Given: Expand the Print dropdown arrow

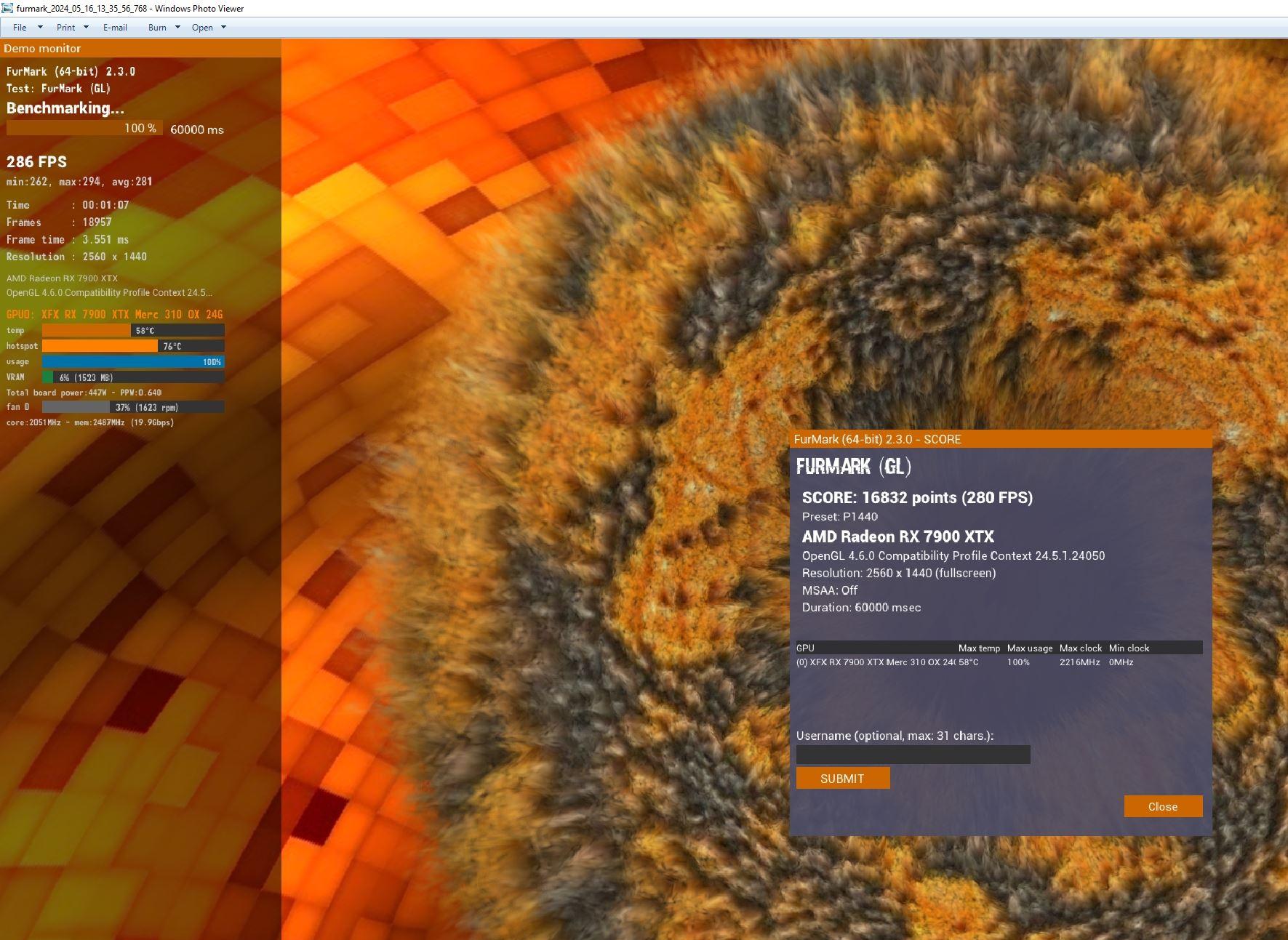Looking at the screenshot, I should click(x=86, y=28).
